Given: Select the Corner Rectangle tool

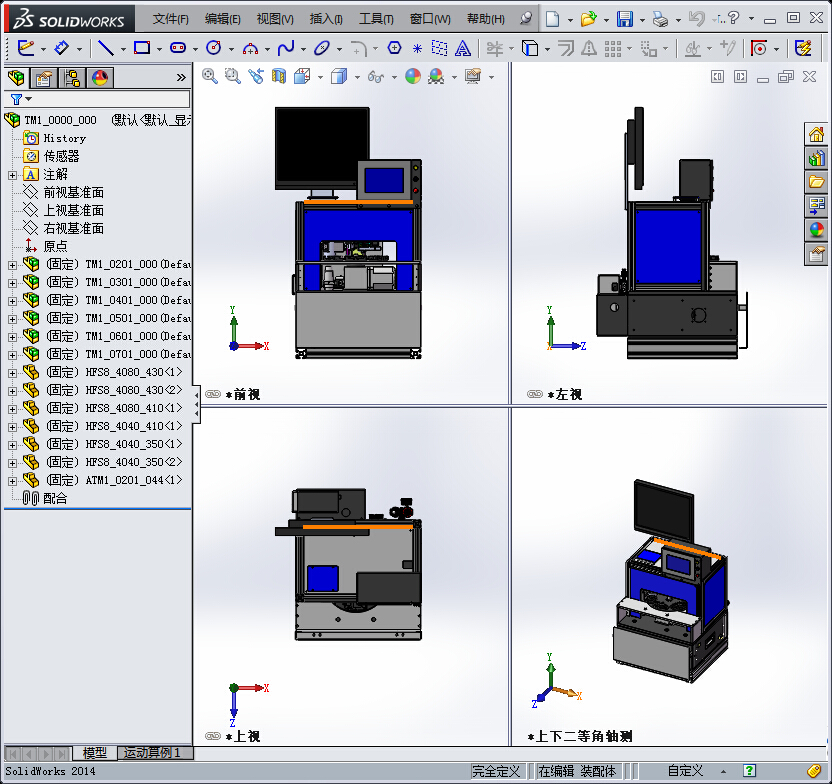Looking at the screenshot, I should tap(142, 48).
